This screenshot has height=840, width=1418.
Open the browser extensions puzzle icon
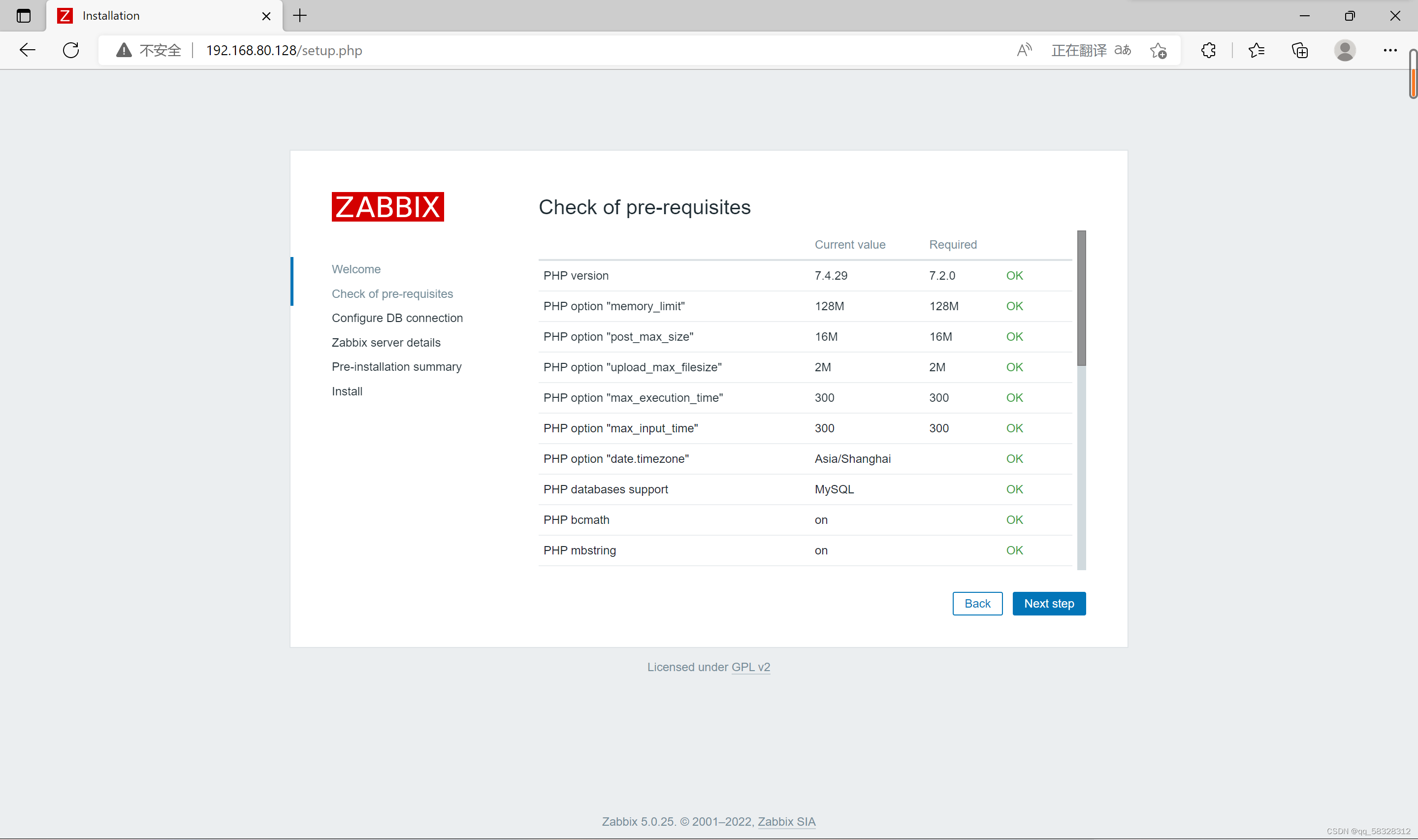point(1208,50)
